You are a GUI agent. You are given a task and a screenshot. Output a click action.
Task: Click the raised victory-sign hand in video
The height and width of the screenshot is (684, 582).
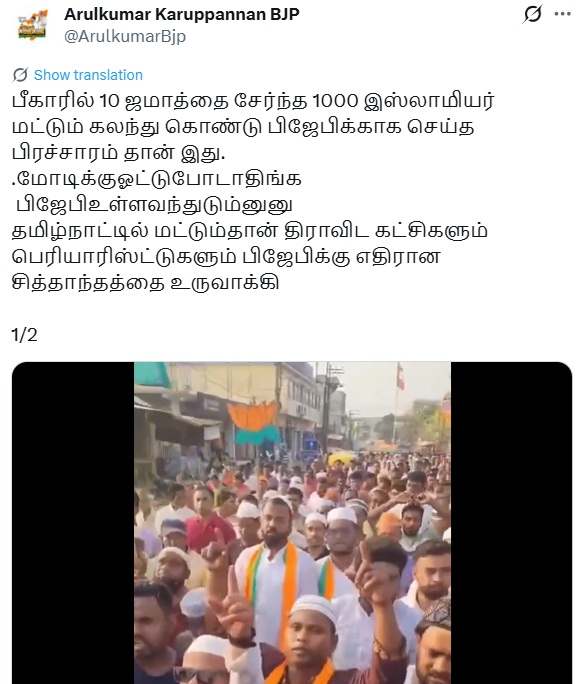[x=233, y=607]
